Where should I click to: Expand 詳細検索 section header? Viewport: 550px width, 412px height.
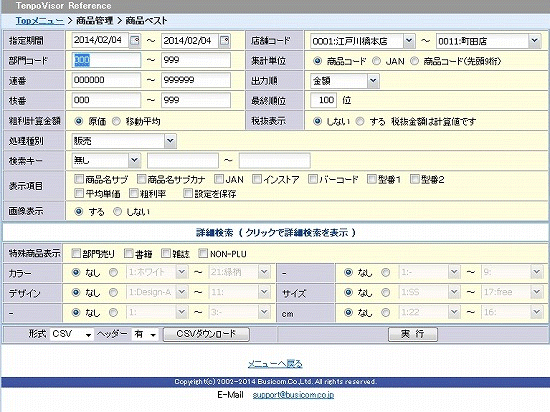point(275,232)
